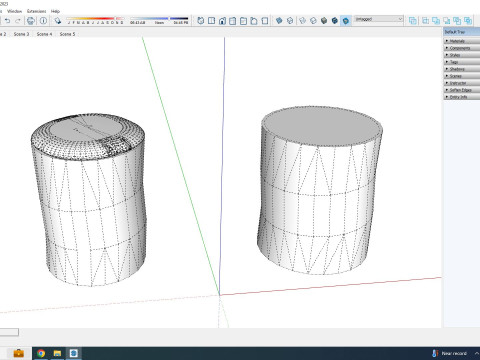Switch to Bottom standard view
The width and height of the screenshot is (480, 360).
tap(265, 21)
